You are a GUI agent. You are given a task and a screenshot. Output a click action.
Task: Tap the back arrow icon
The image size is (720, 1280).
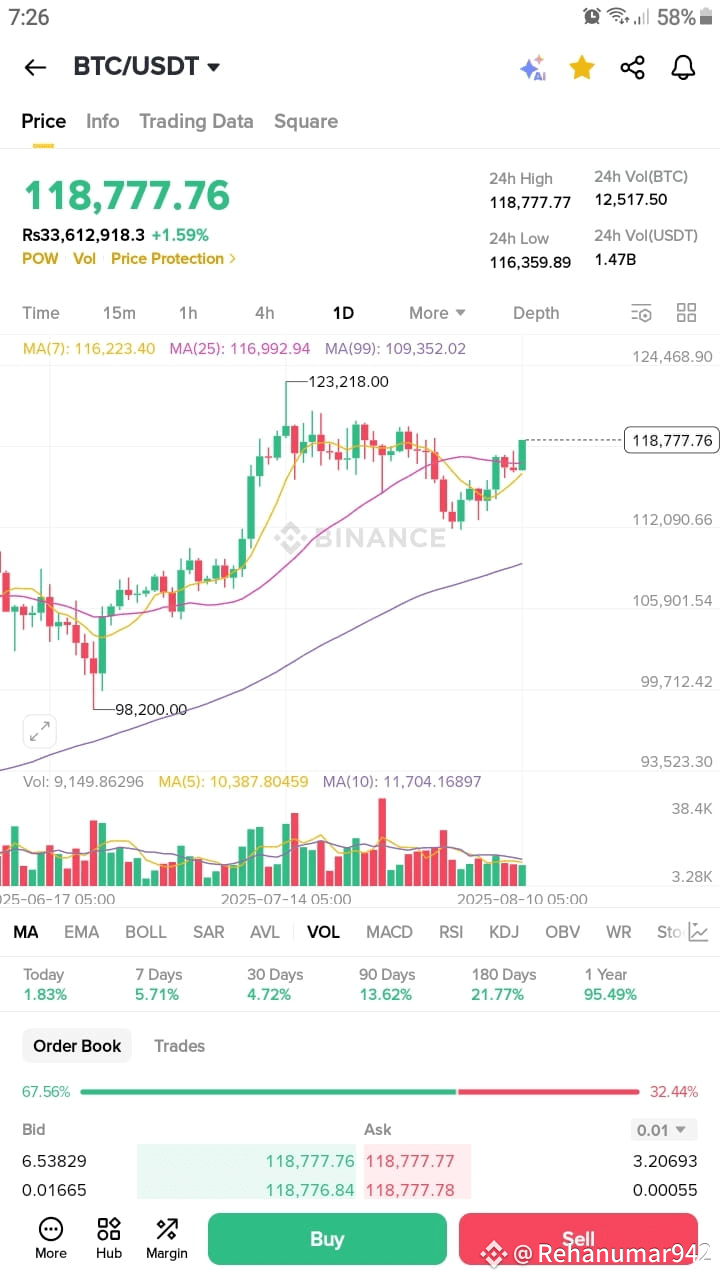pyautogui.click(x=35, y=67)
